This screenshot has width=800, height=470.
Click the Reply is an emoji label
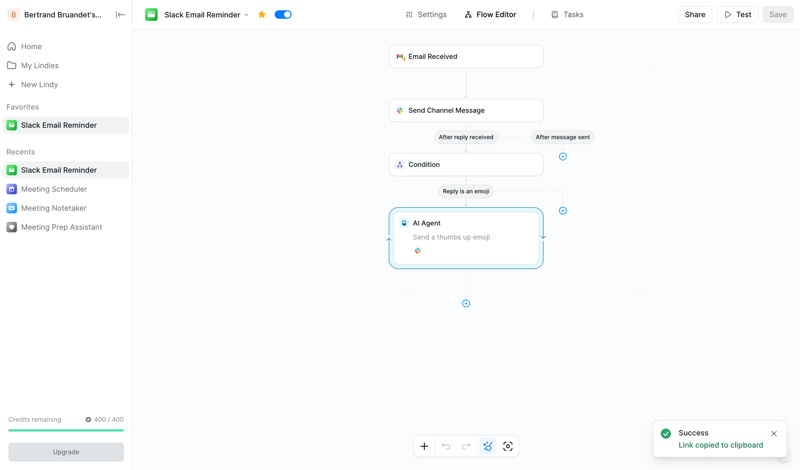[466, 191]
